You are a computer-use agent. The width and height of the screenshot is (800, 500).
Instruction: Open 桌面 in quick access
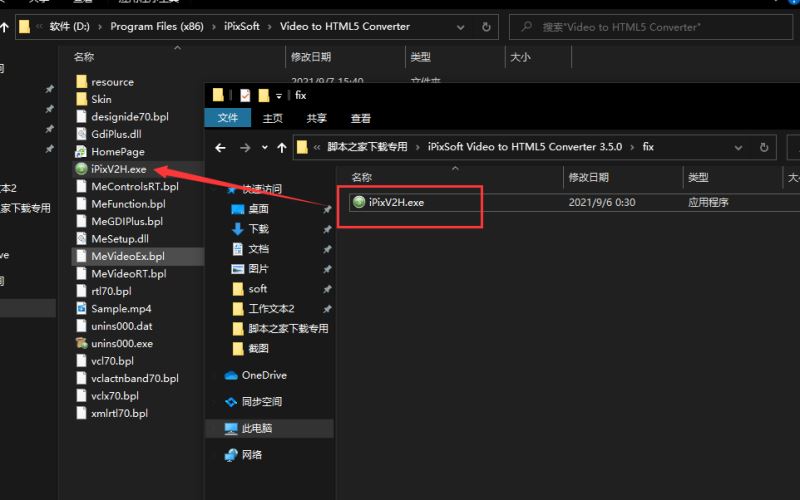coord(258,209)
